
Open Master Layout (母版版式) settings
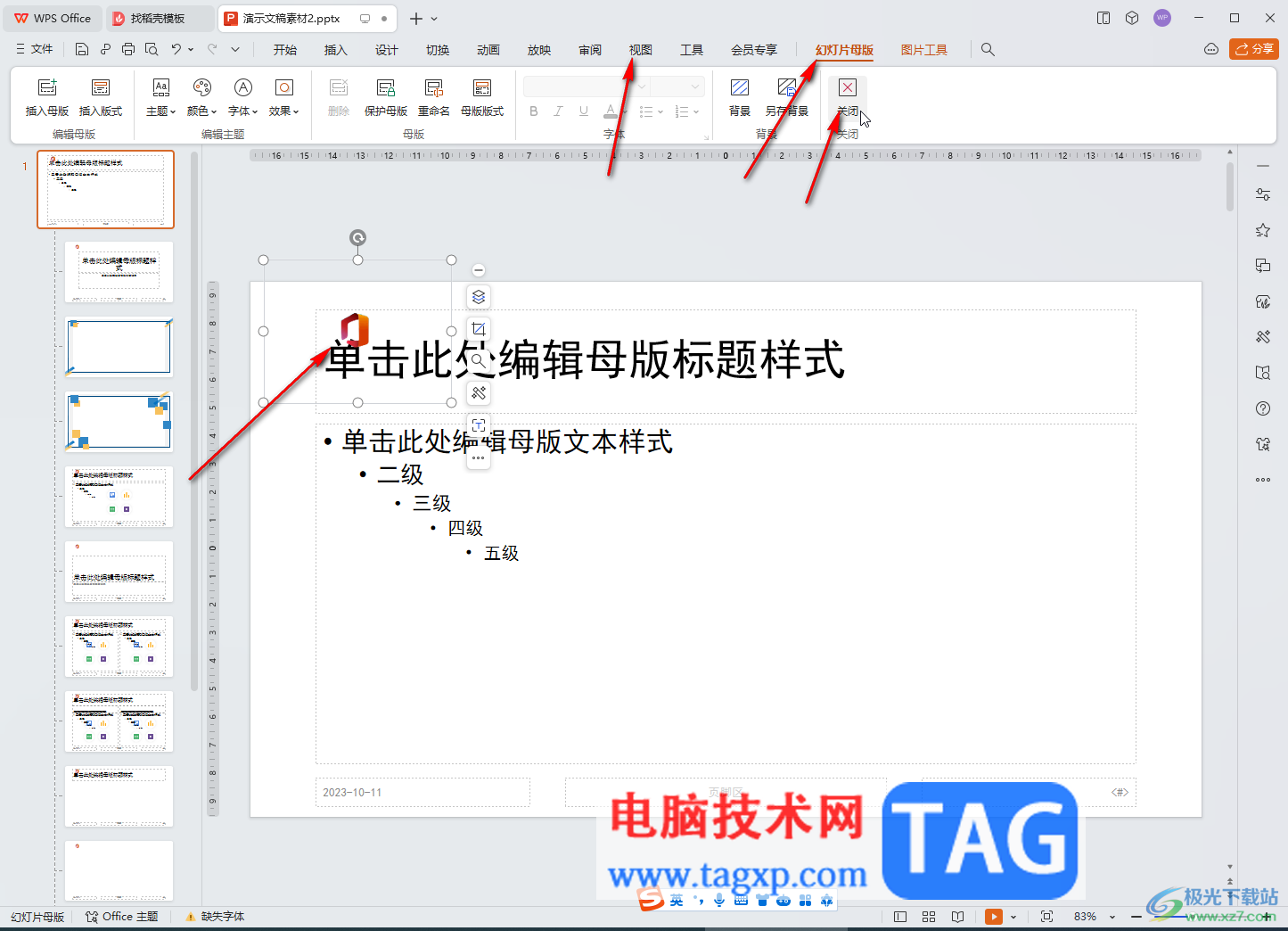tap(482, 97)
